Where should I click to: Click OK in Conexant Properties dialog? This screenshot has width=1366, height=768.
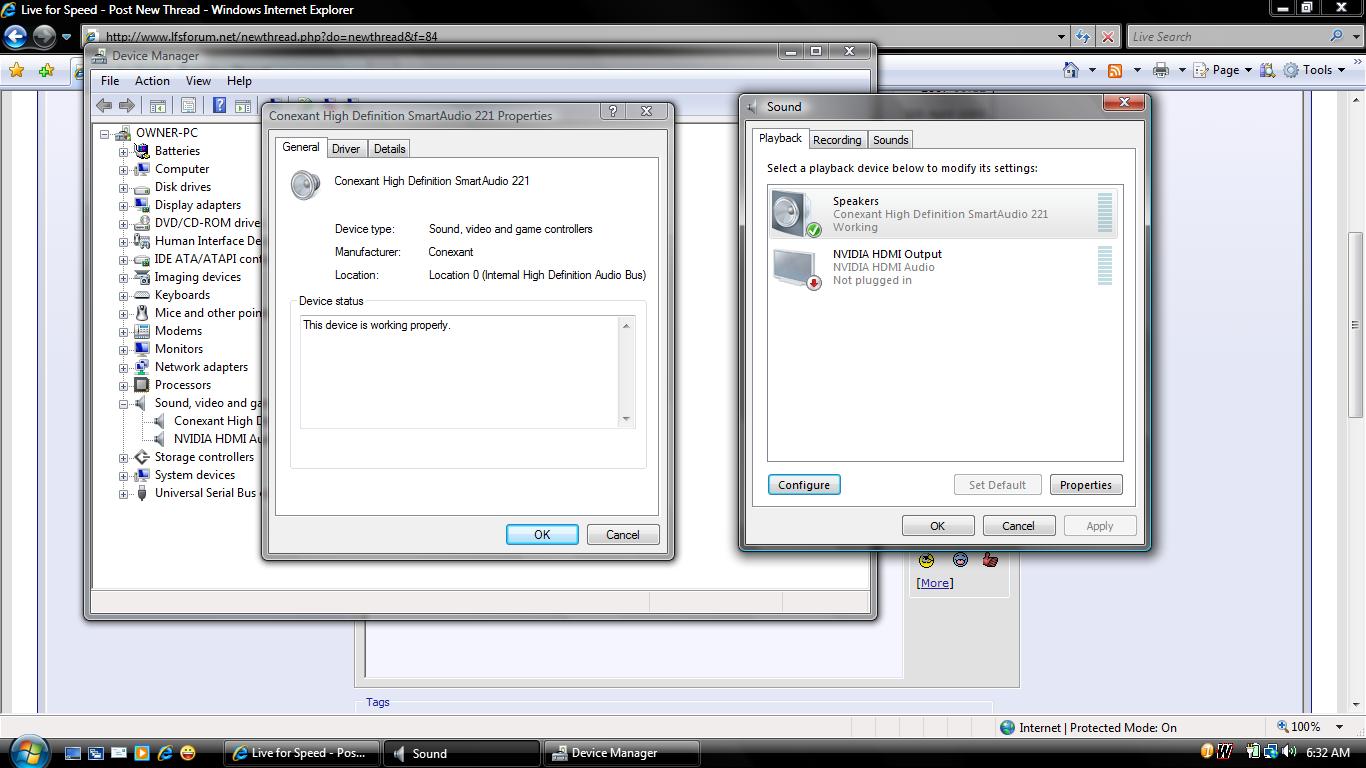coord(542,535)
